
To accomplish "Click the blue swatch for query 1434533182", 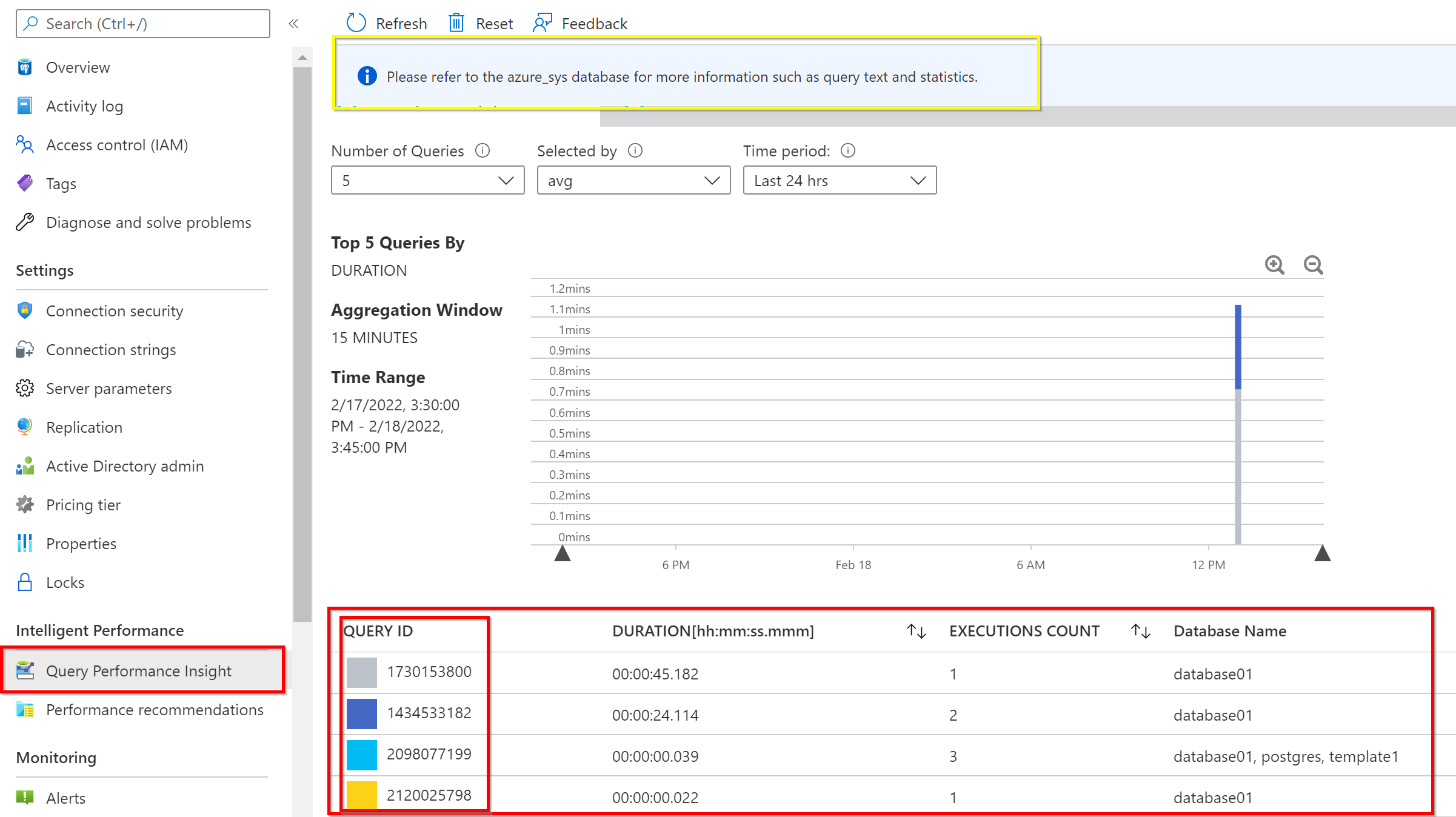I will (x=361, y=713).
